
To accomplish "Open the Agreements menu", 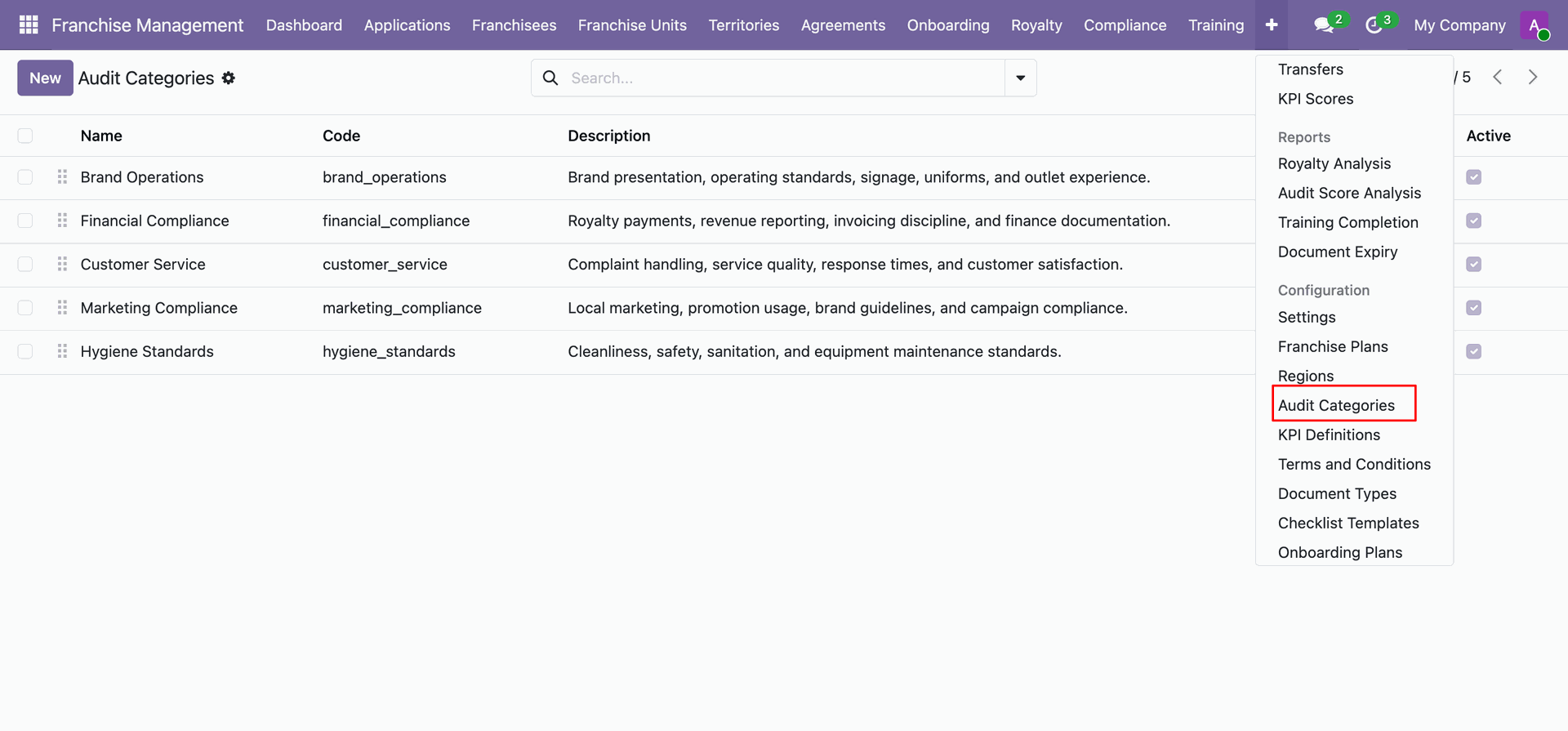I will pyautogui.click(x=843, y=25).
